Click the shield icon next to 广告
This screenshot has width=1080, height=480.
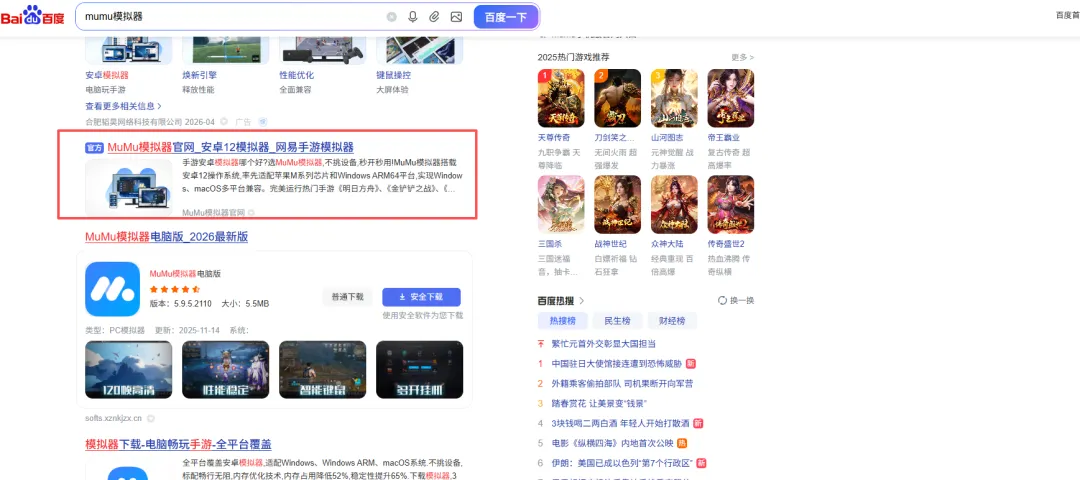click(x=262, y=122)
